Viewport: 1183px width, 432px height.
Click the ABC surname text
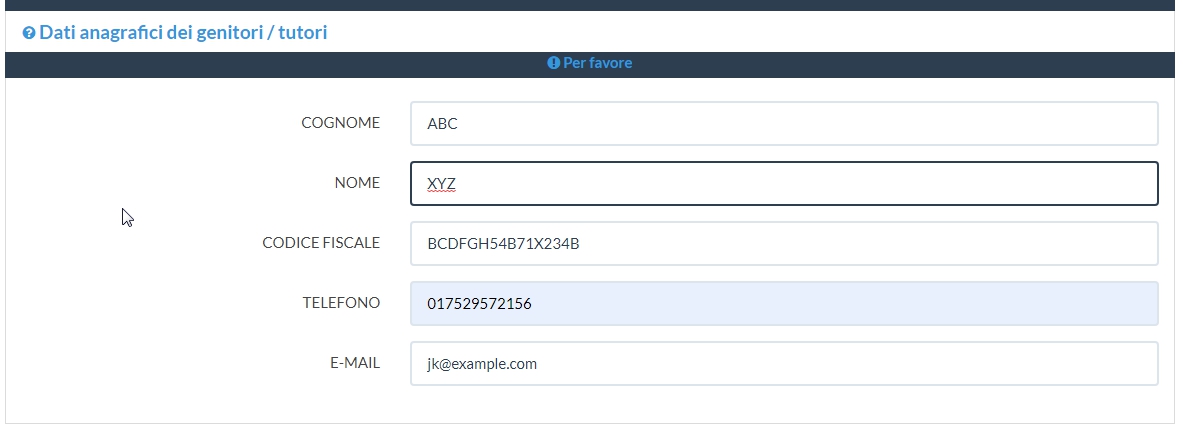coord(442,124)
